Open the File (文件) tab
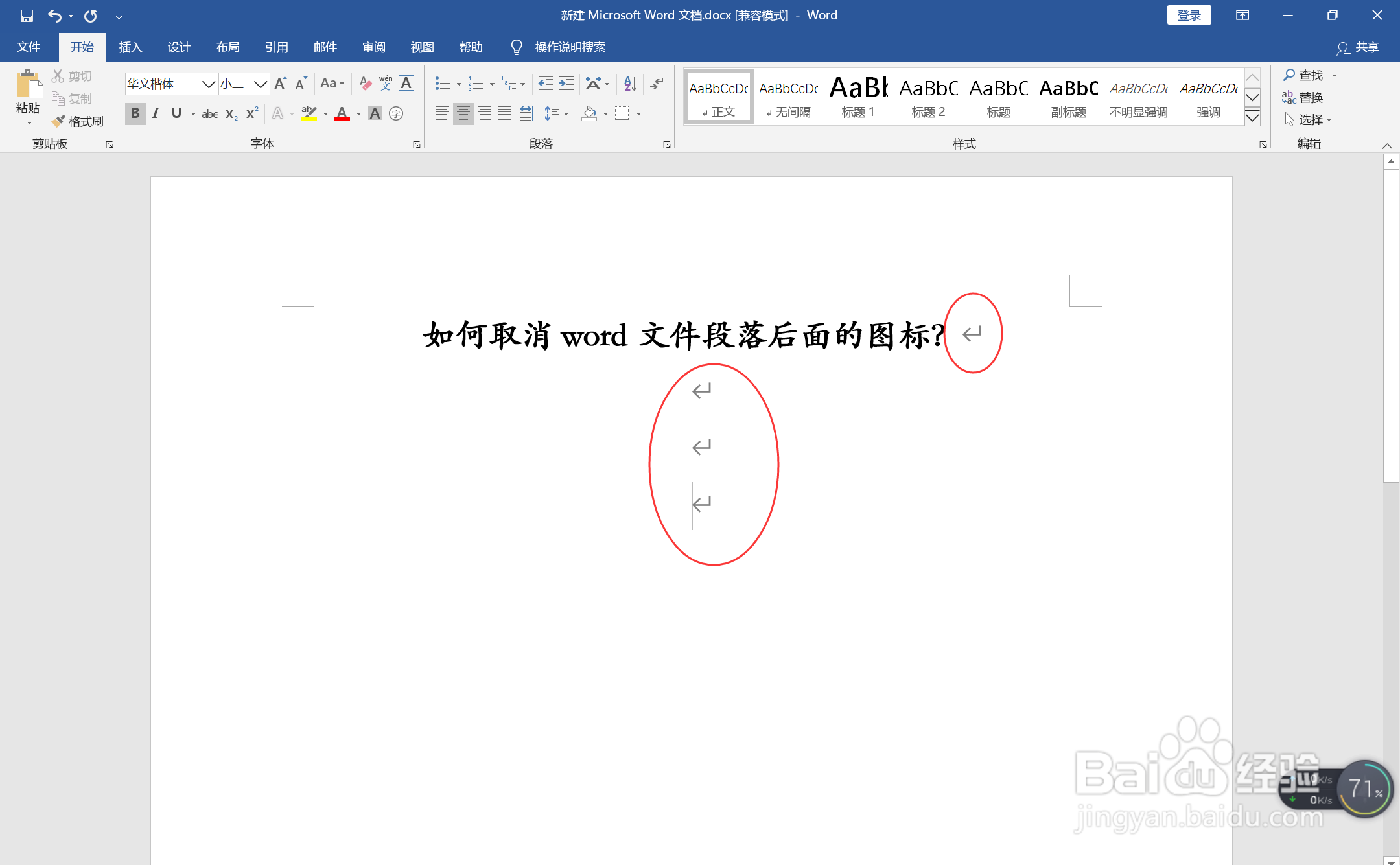Screen dimensions: 1400x865 coord(29,47)
